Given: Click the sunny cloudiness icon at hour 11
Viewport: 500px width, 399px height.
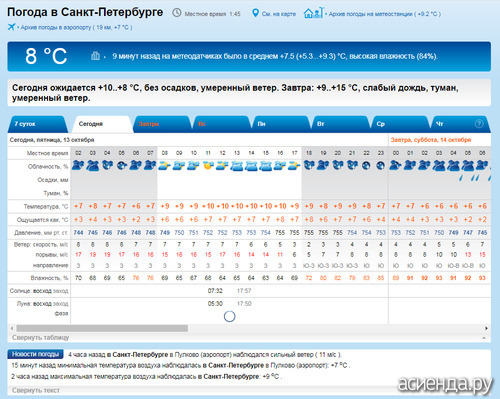Looking at the screenshot, I should coord(208,165).
